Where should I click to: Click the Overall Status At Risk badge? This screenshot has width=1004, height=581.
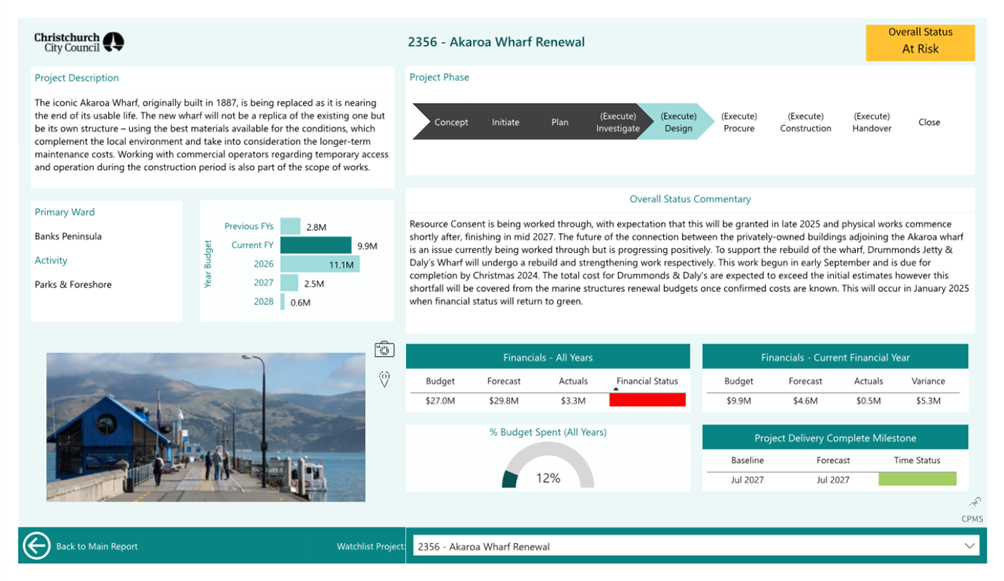920,42
